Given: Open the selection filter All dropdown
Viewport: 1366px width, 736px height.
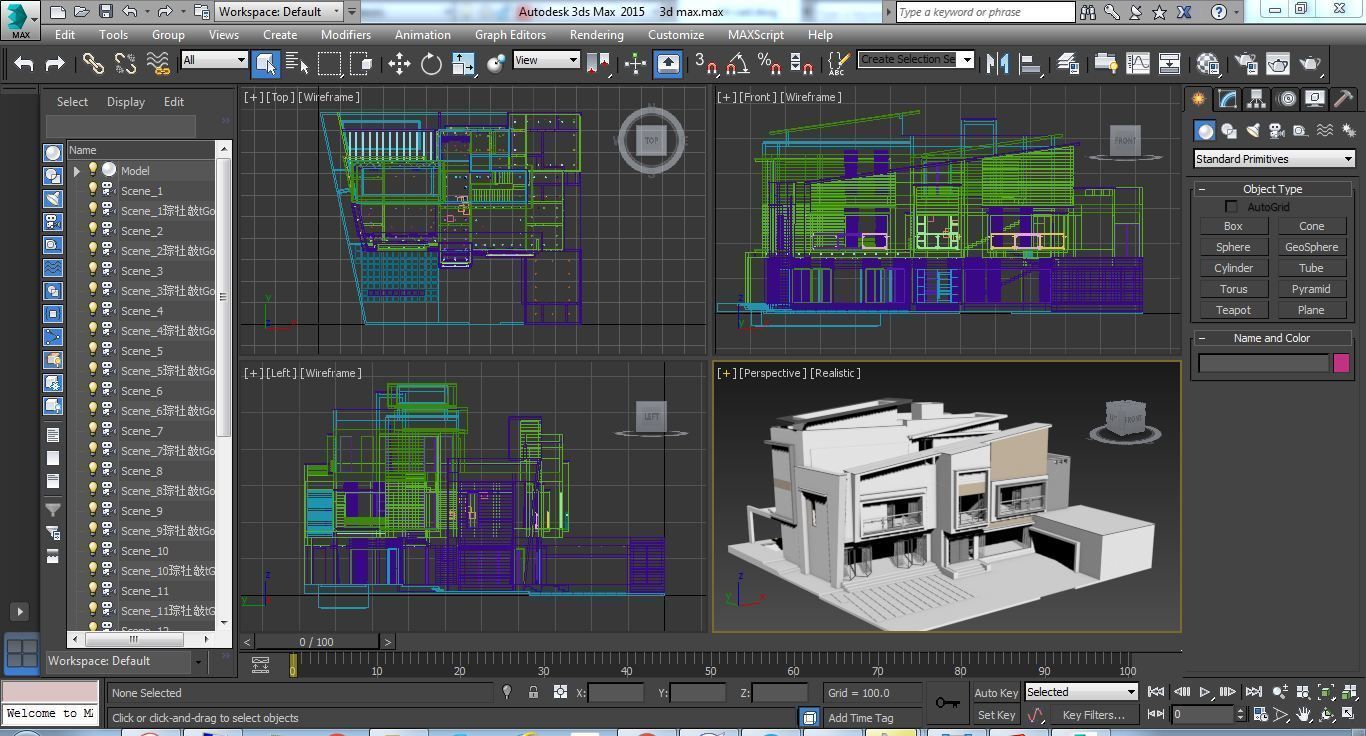Looking at the screenshot, I should coord(214,60).
